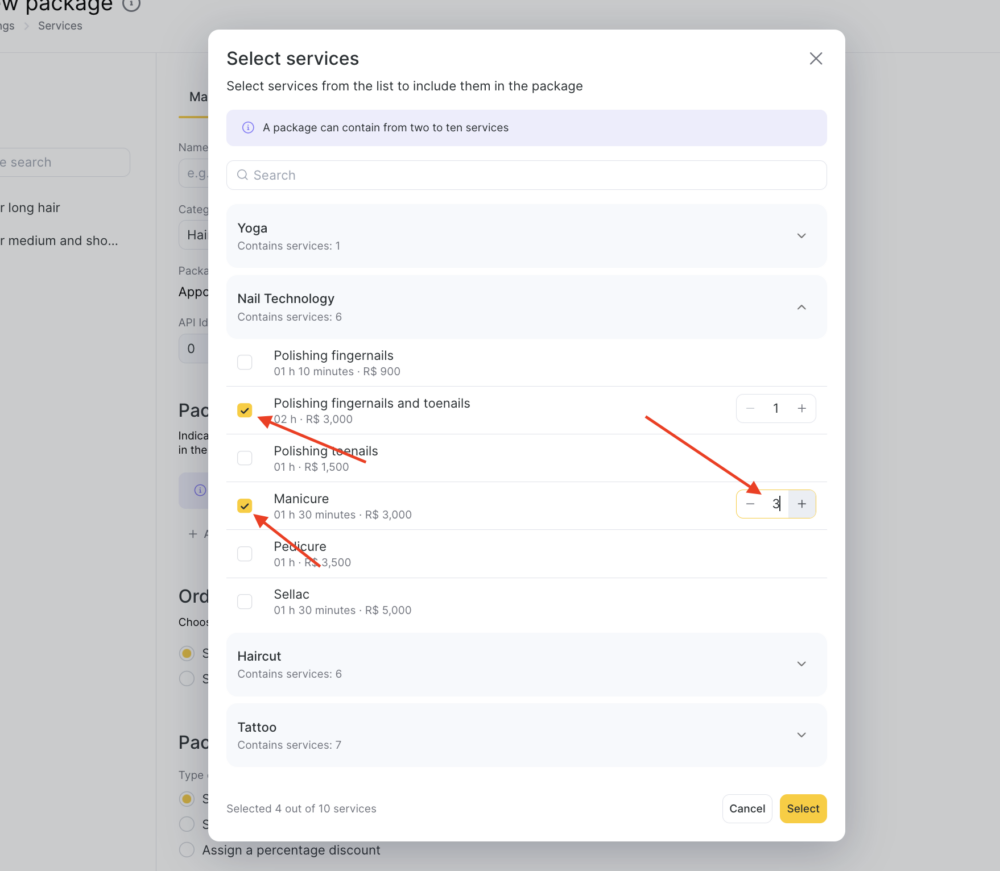1000x871 pixels.
Task: Decrease Polishing fingernails and toenails quantity
Action: [751, 408]
